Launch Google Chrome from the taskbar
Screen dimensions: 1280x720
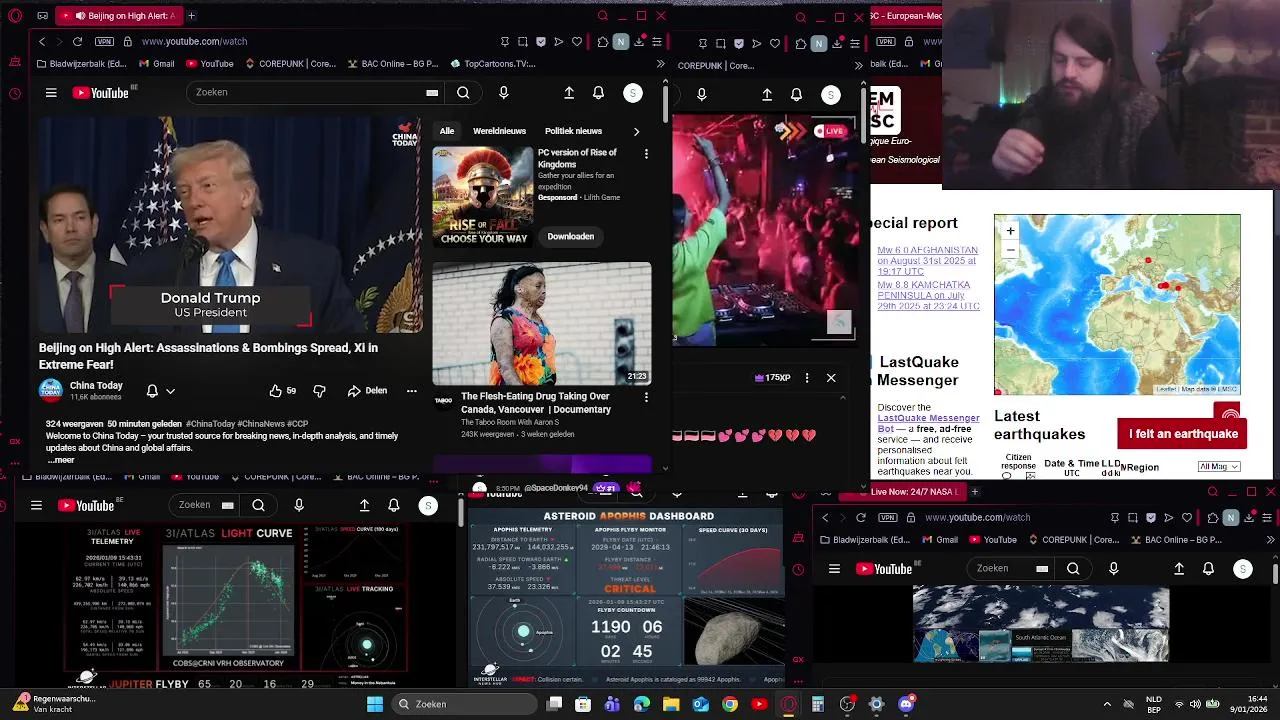[730, 704]
